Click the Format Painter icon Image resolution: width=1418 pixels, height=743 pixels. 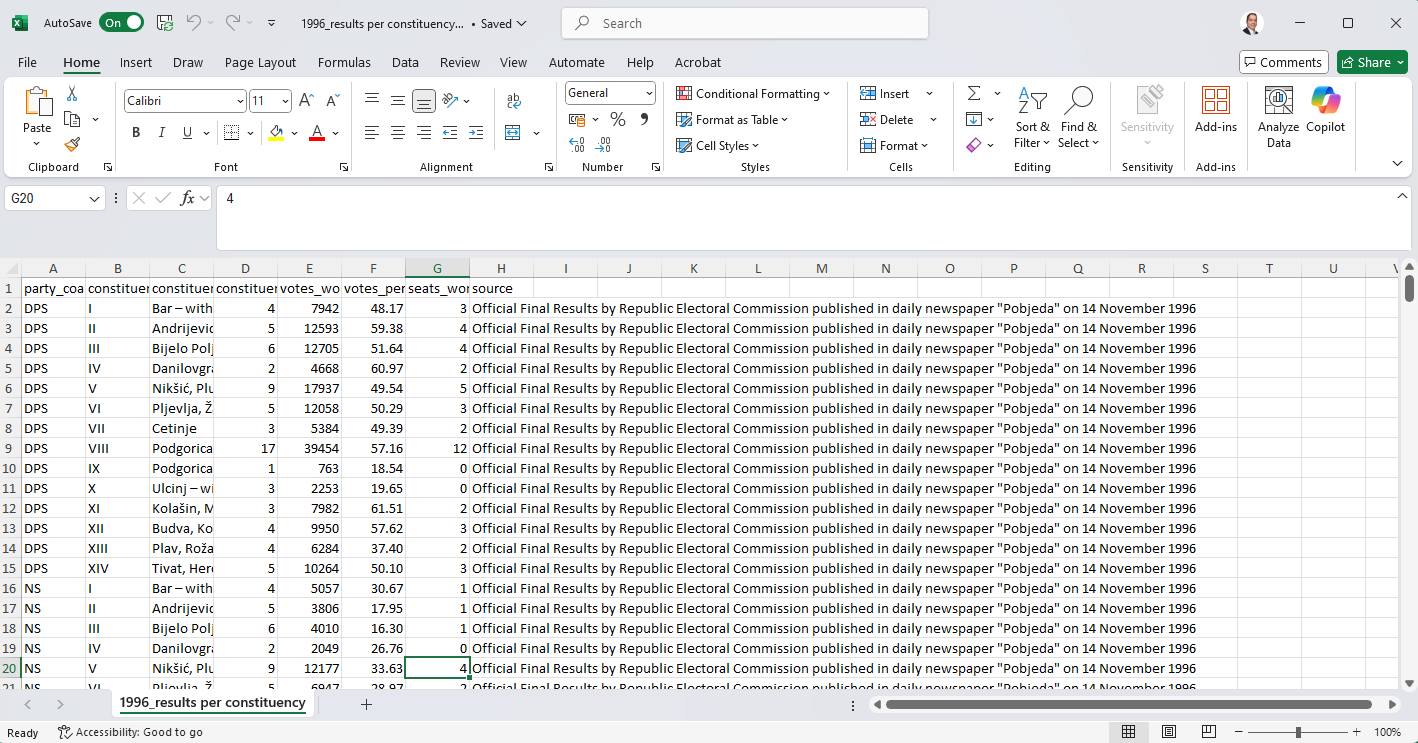(x=72, y=145)
